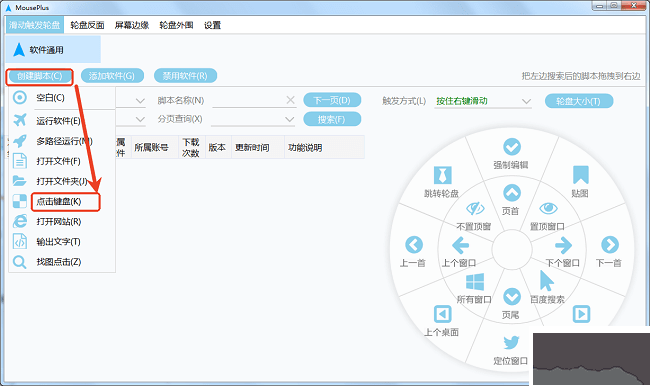Click the 下载次数 column header
The image size is (650, 386).
[x=191, y=148]
